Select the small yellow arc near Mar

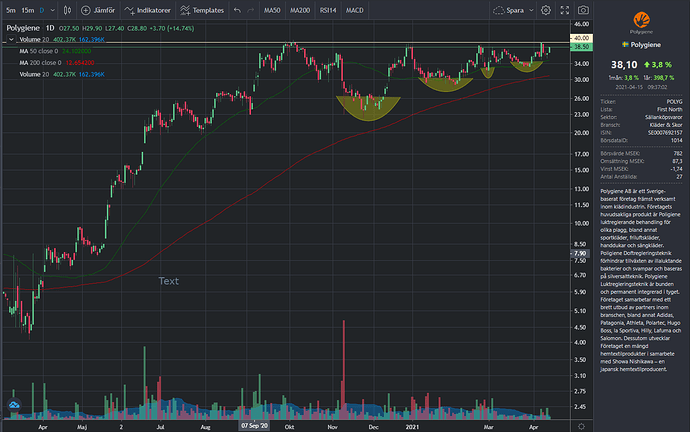(x=487, y=73)
